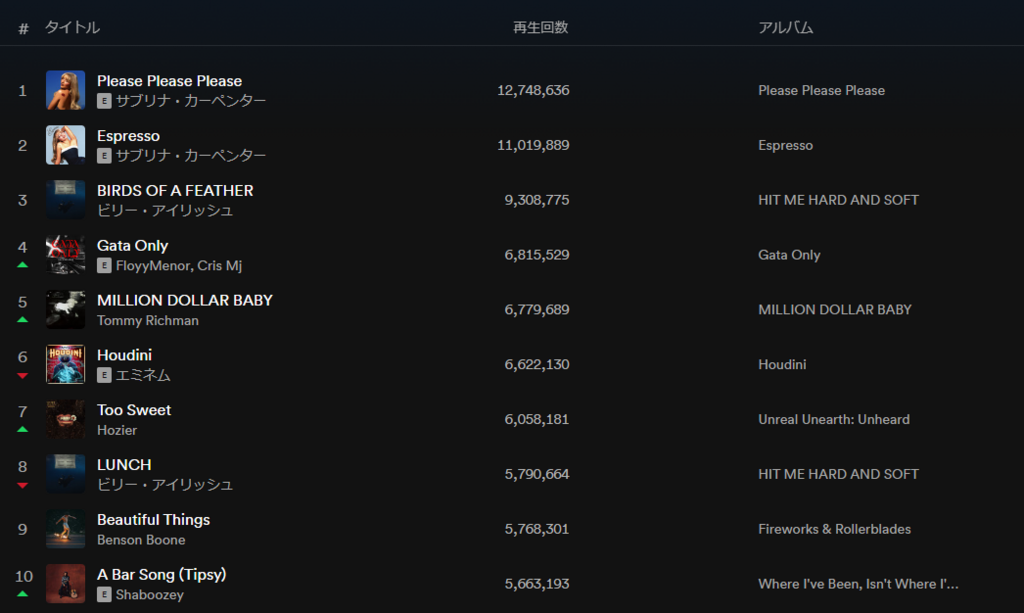Viewport: 1024px width, 613px height.
Task: Open artist Benson Boone
Action: point(141,540)
